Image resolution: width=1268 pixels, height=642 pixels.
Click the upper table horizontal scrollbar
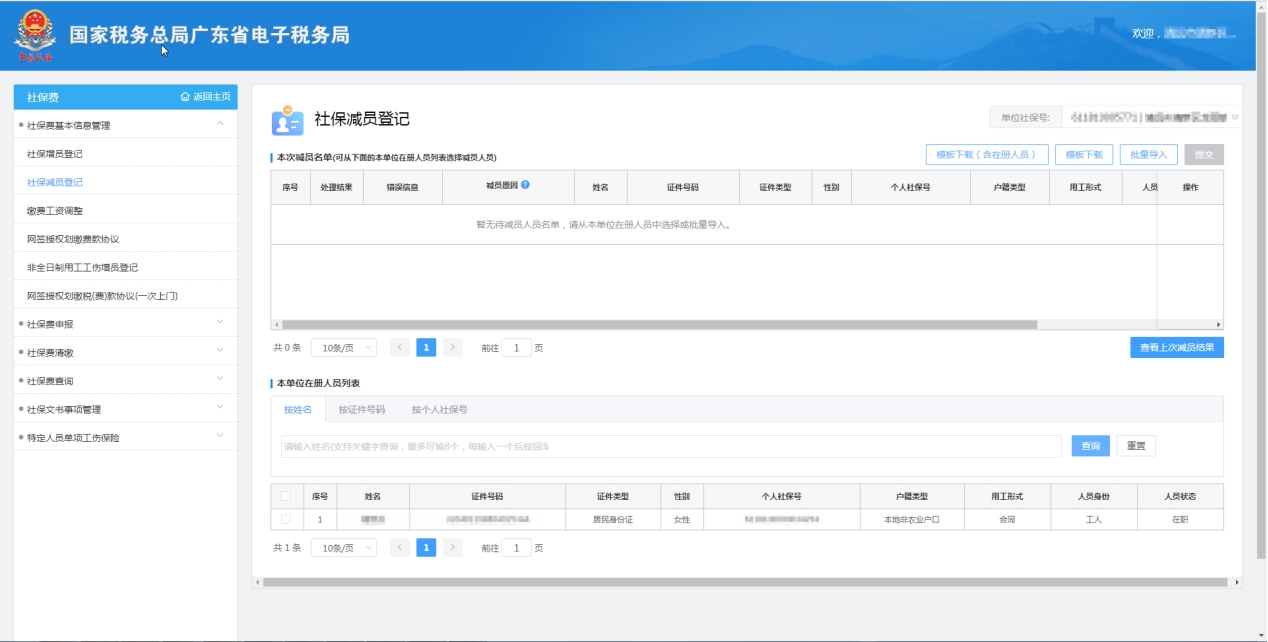tap(660, 325)
